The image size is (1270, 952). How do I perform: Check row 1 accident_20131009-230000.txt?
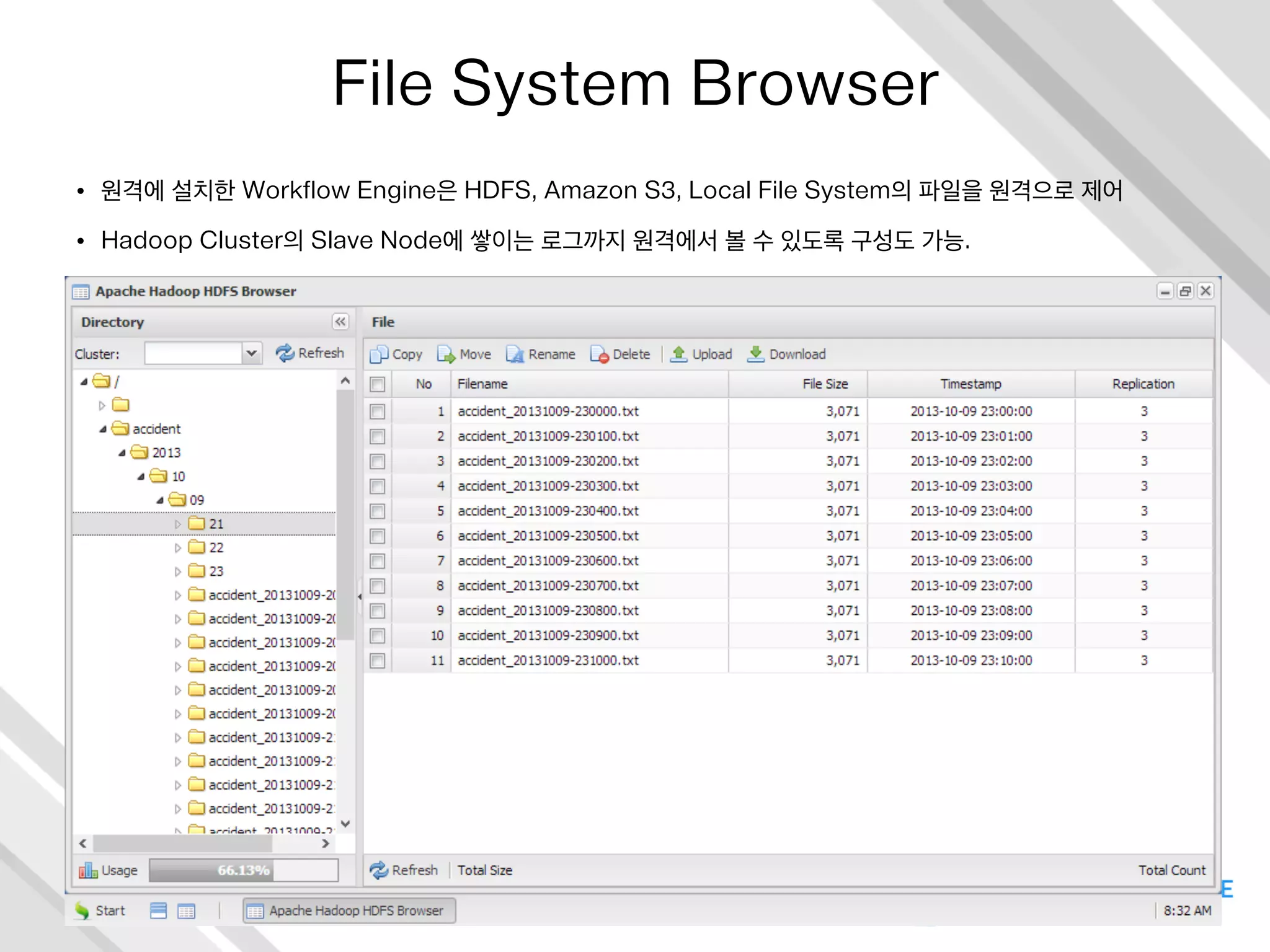[x=377, y=412]
